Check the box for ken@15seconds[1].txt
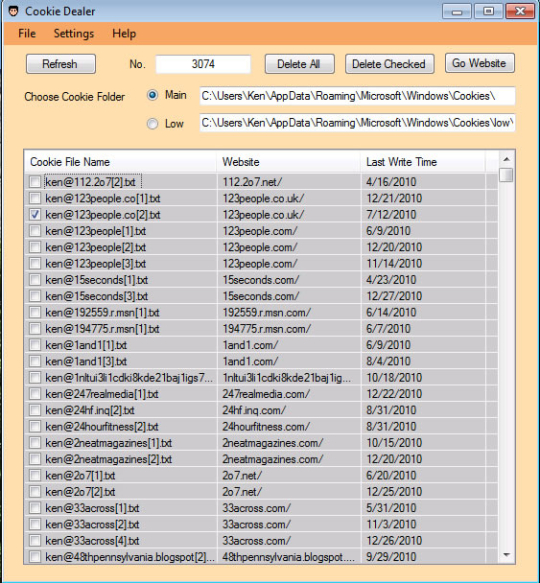540x583 pixels. [x=35, y=280]
